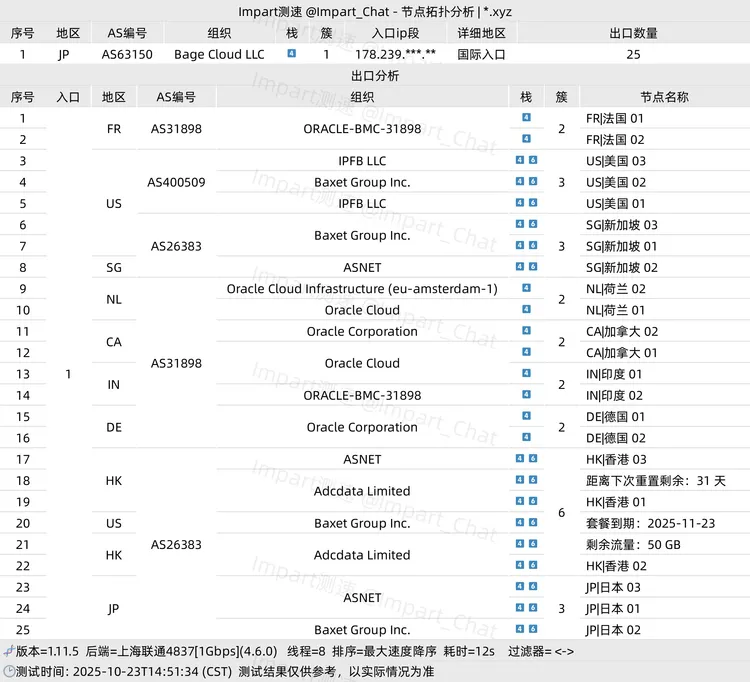The image size is (750, 682).
Task: Select the AS400509 AS number cell
Action: [176, 182]
